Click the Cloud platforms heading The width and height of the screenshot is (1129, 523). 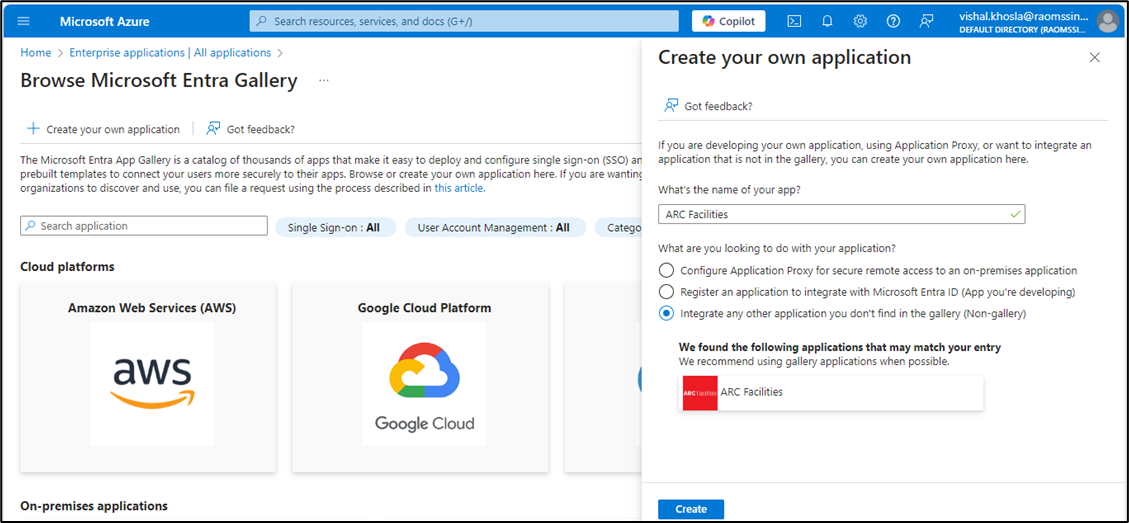tap(68, 267)
